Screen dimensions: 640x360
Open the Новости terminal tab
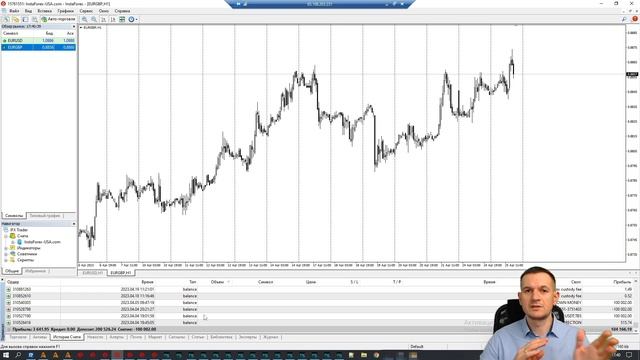[x=95, y=337]
